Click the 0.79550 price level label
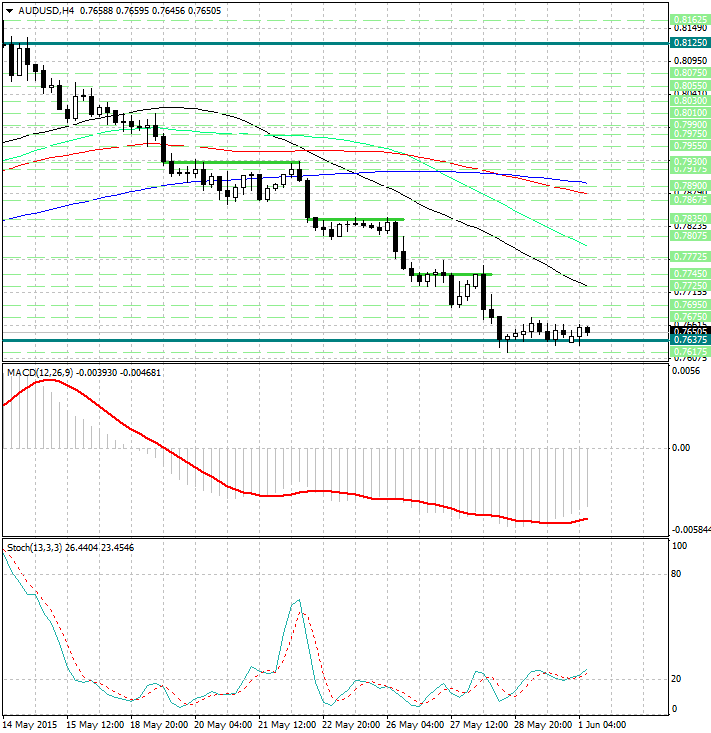This screenshot has height=733, width=711. (x=690, y=146)
